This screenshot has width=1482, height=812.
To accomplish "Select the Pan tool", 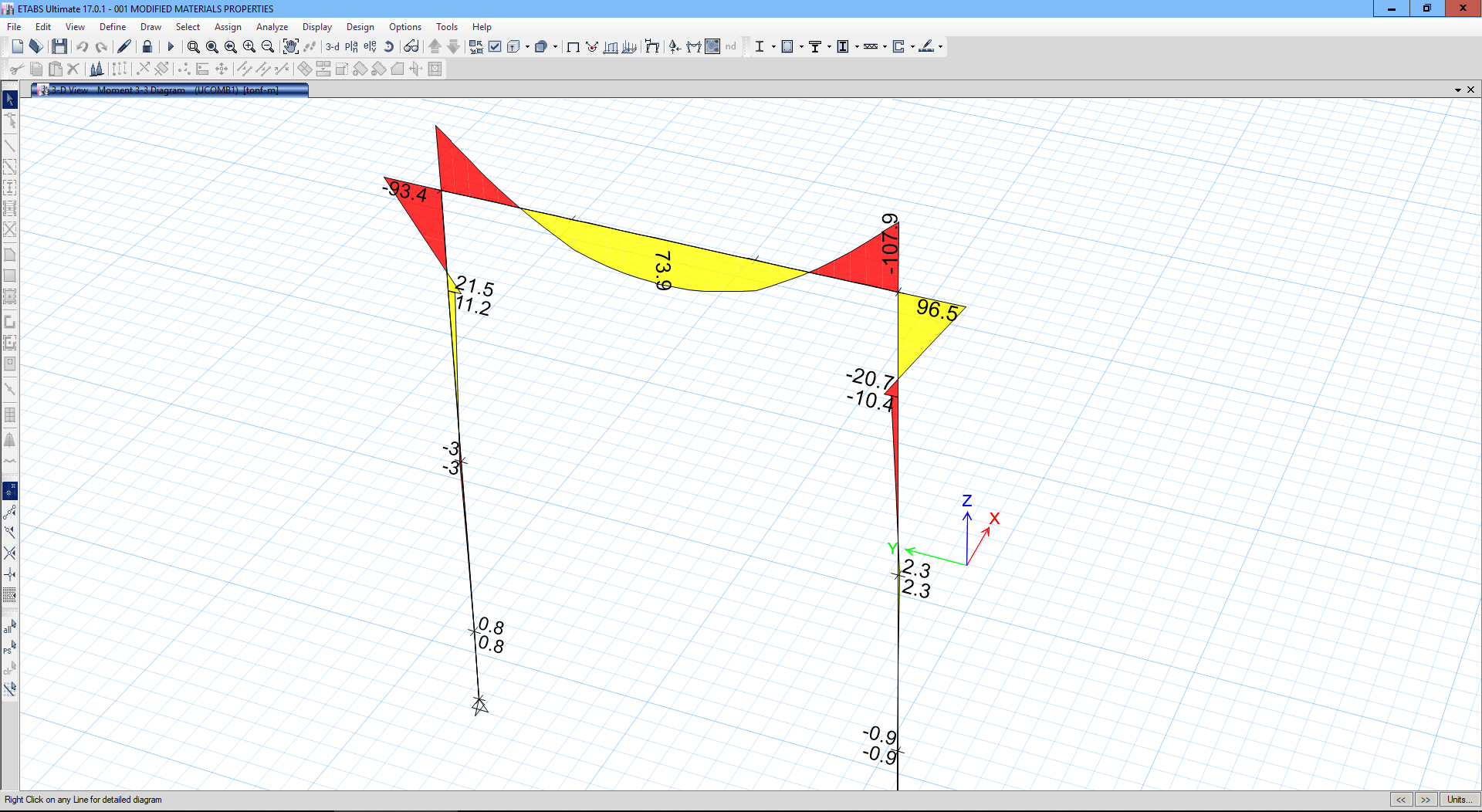I will point(292,46).
